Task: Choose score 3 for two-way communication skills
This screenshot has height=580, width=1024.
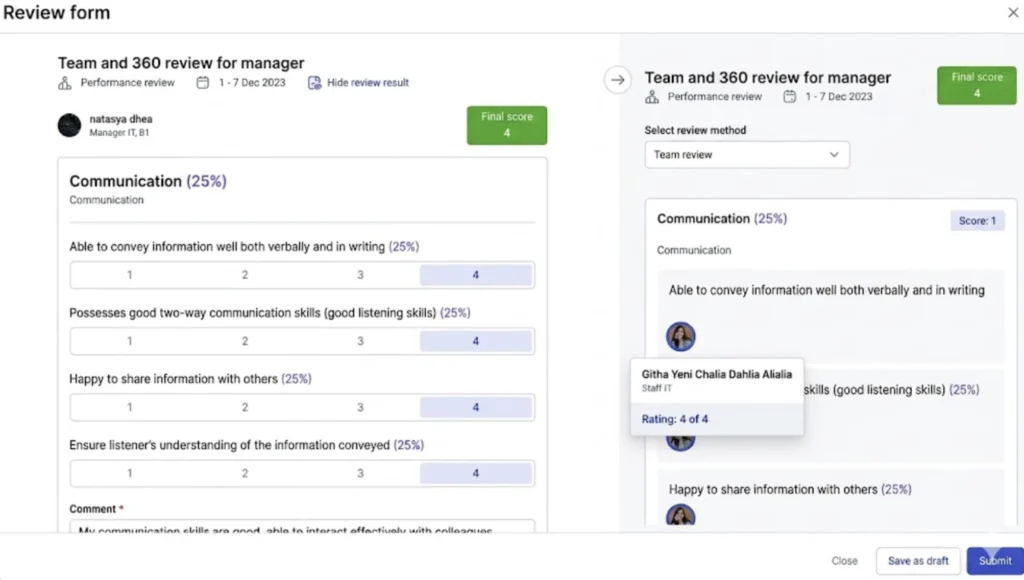Action: [x=361, y=339]
